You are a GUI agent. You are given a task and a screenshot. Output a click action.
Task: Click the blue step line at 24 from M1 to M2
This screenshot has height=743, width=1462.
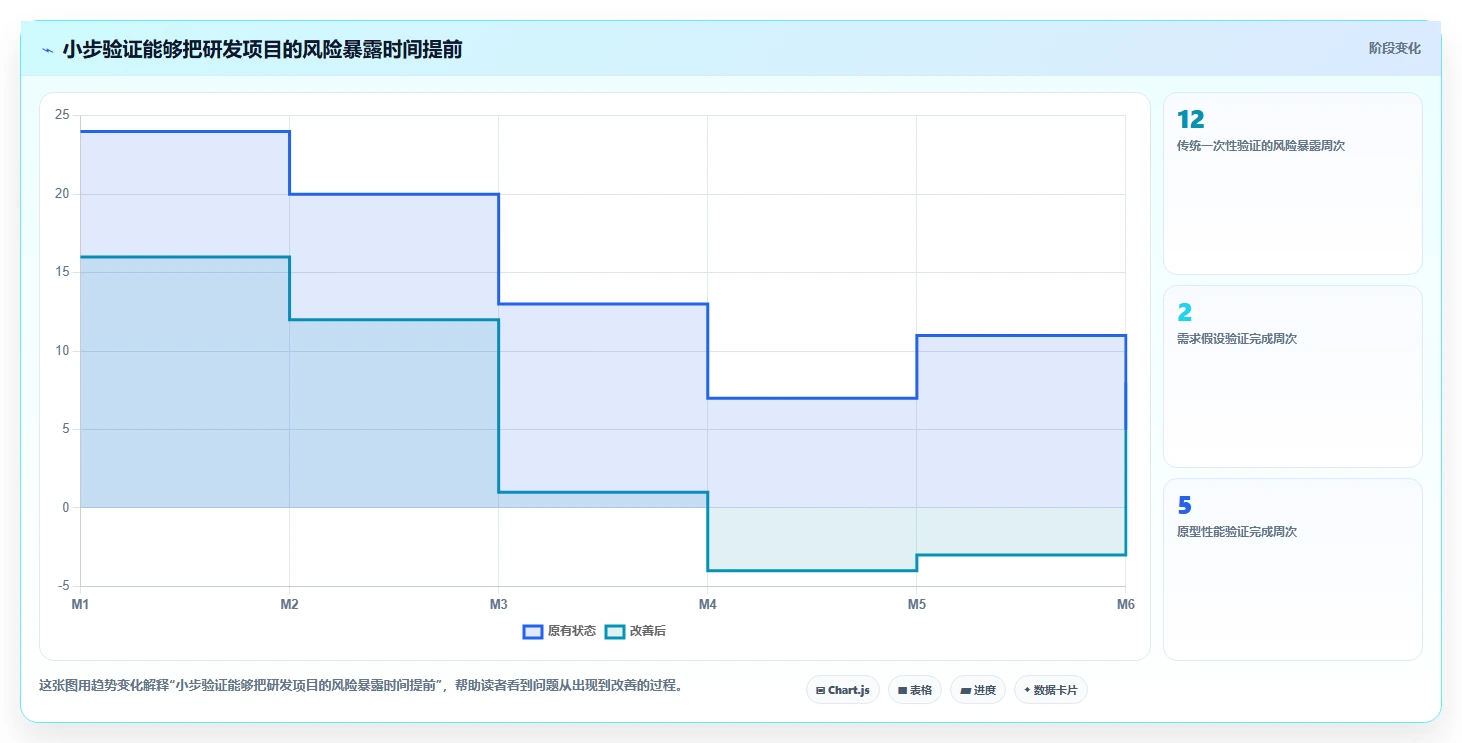185,131
